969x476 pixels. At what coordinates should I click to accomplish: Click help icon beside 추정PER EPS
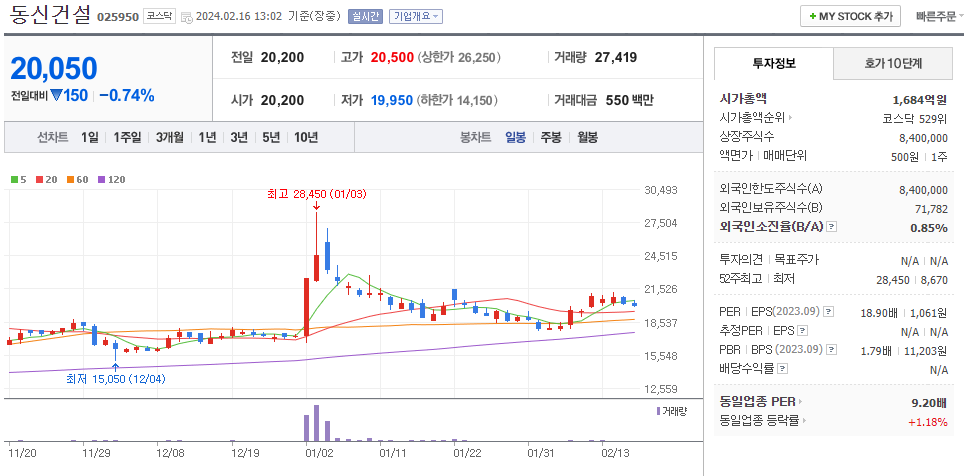pyautogui.click(x=802, y=331)
